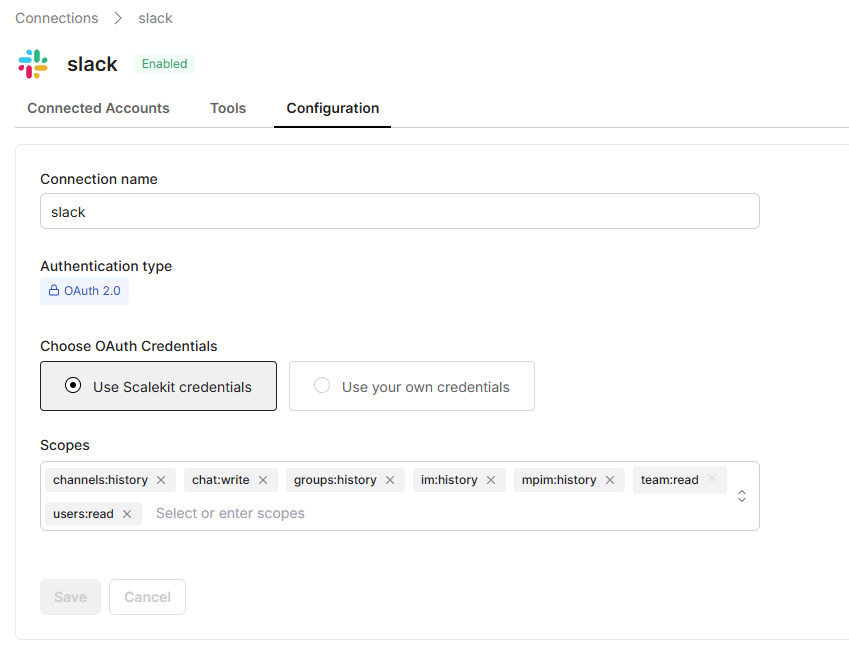Viewport: 849px width, 666px height.
Task: Click the slack breadcrumb item
Action: 155,18
